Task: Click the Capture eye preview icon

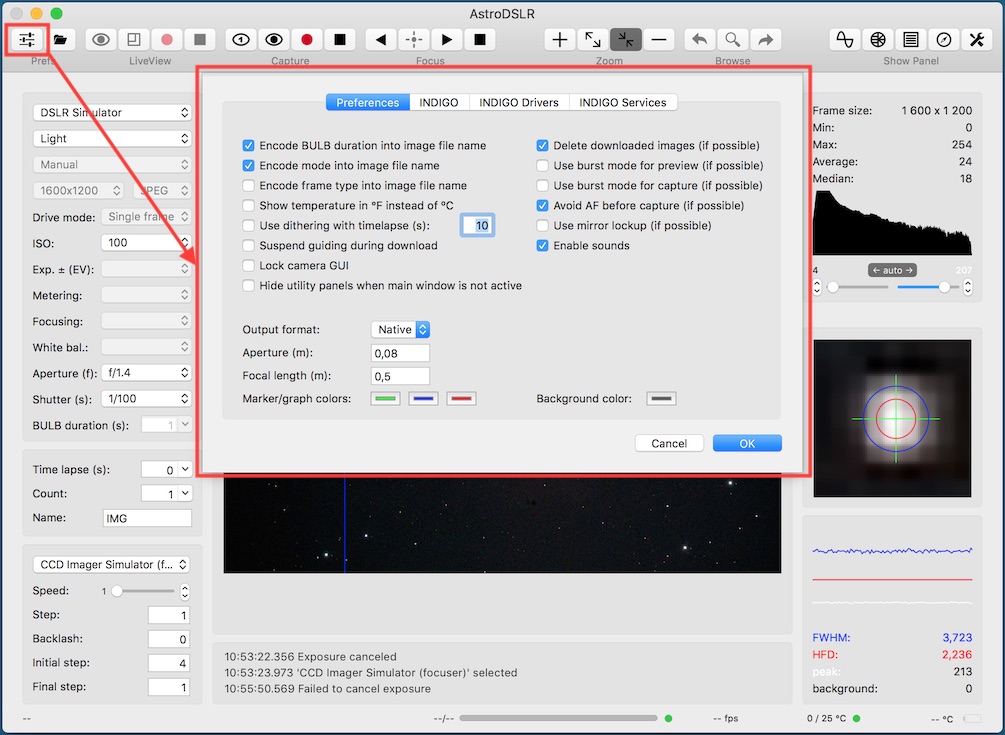Action: coord(274,40)
